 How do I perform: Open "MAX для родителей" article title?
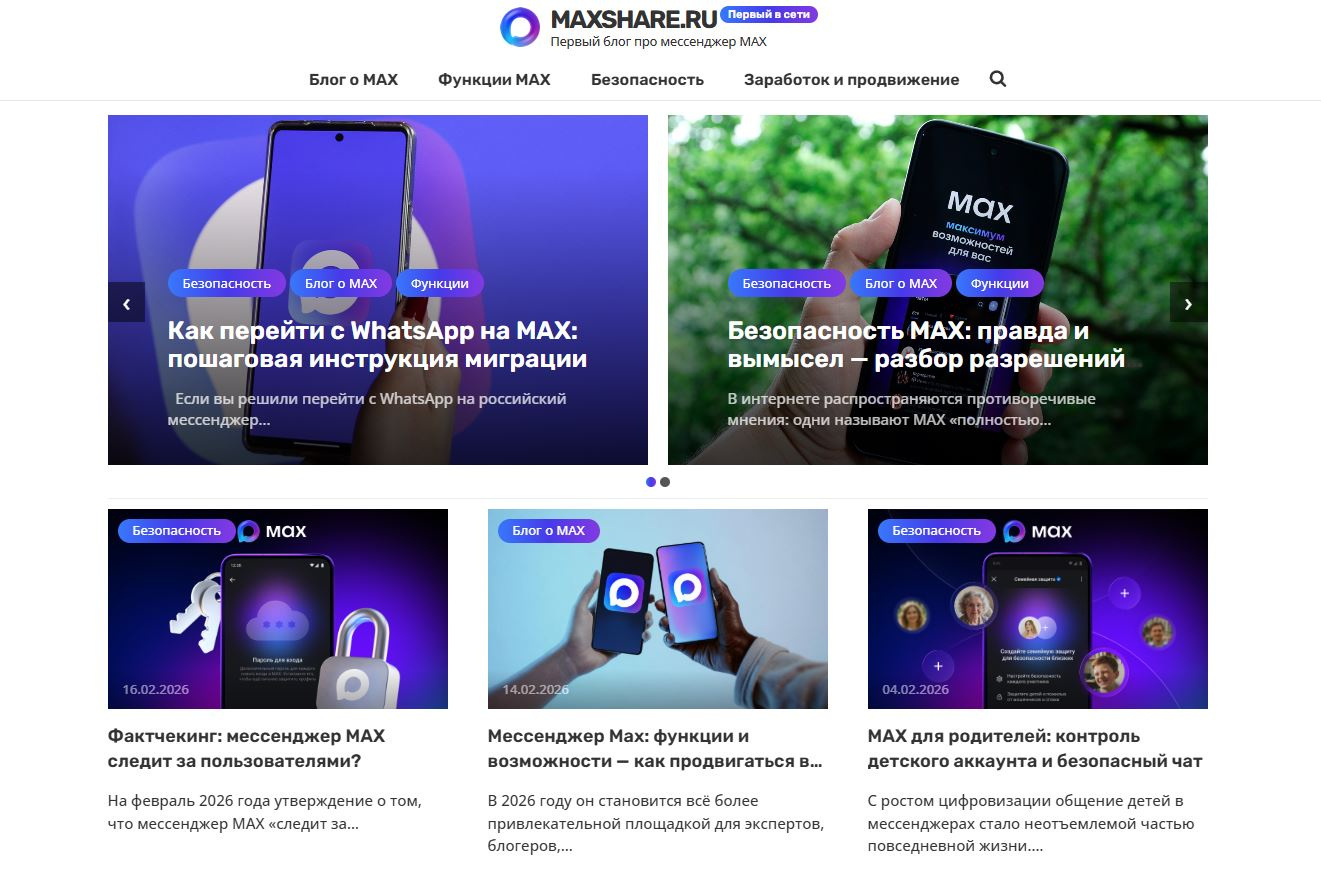point(1035,748)
